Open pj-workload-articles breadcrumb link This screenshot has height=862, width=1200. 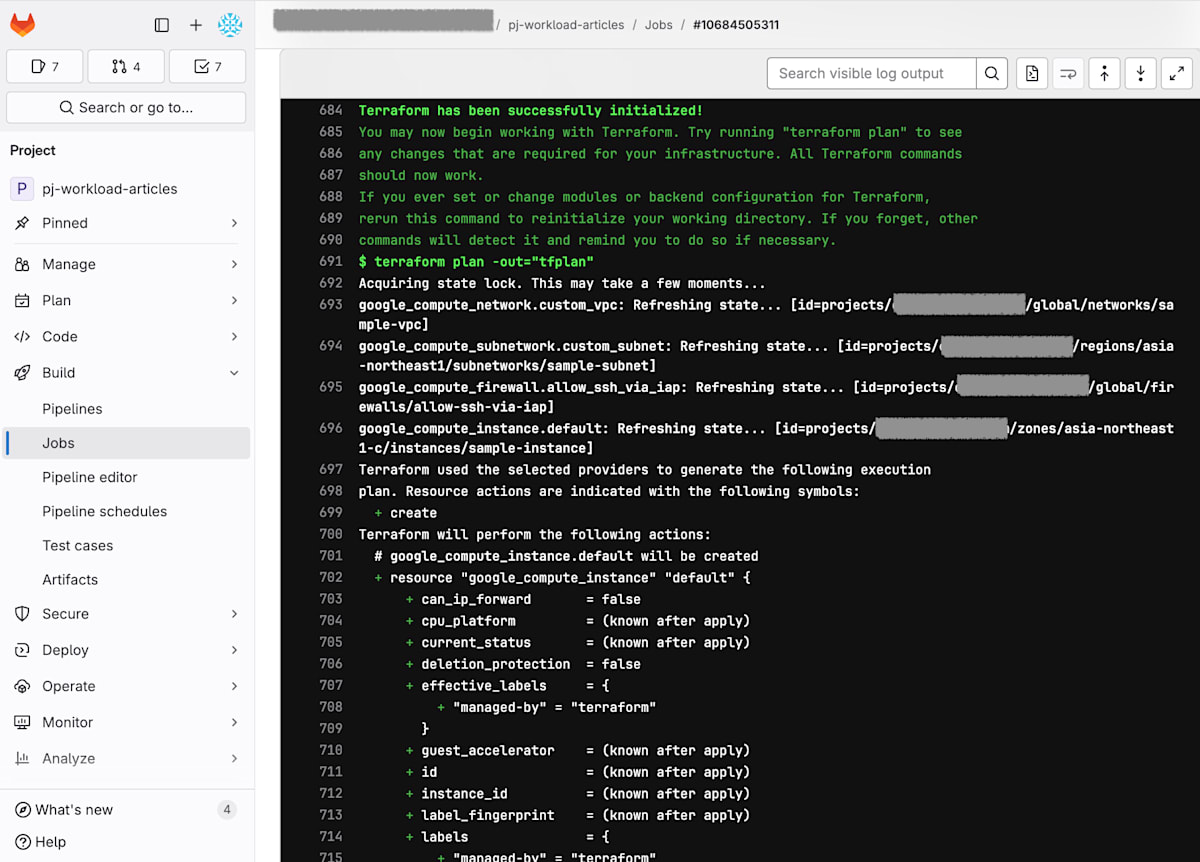coord(566,24)
